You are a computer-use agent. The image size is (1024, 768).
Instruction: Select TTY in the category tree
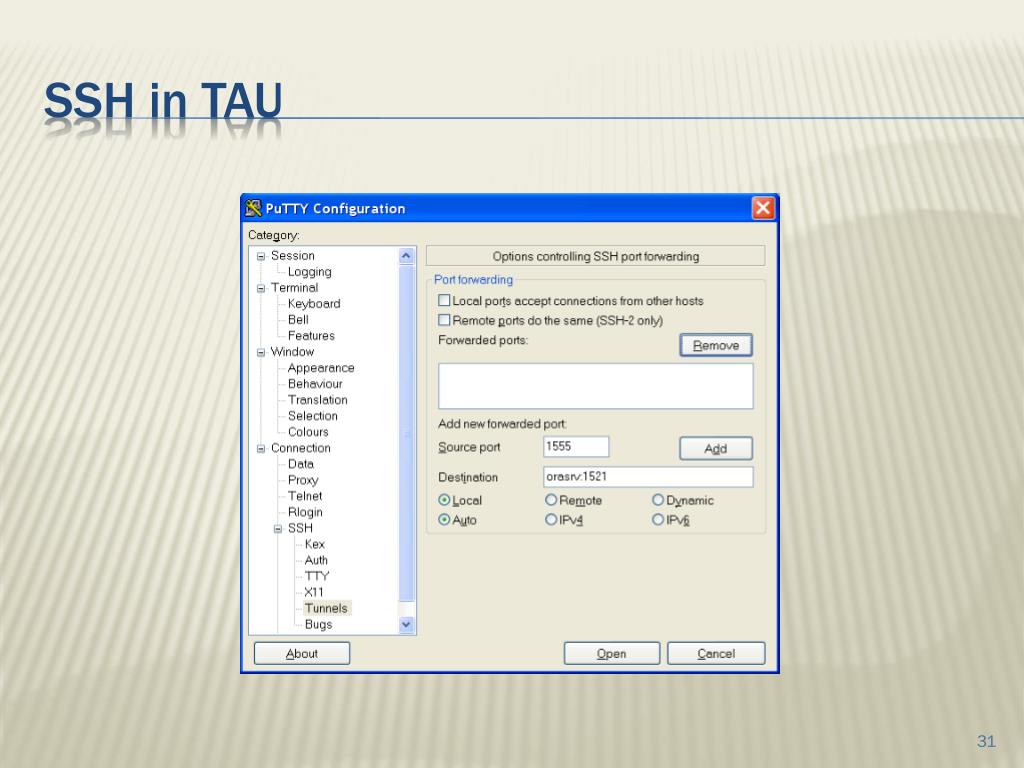[317, 577]
